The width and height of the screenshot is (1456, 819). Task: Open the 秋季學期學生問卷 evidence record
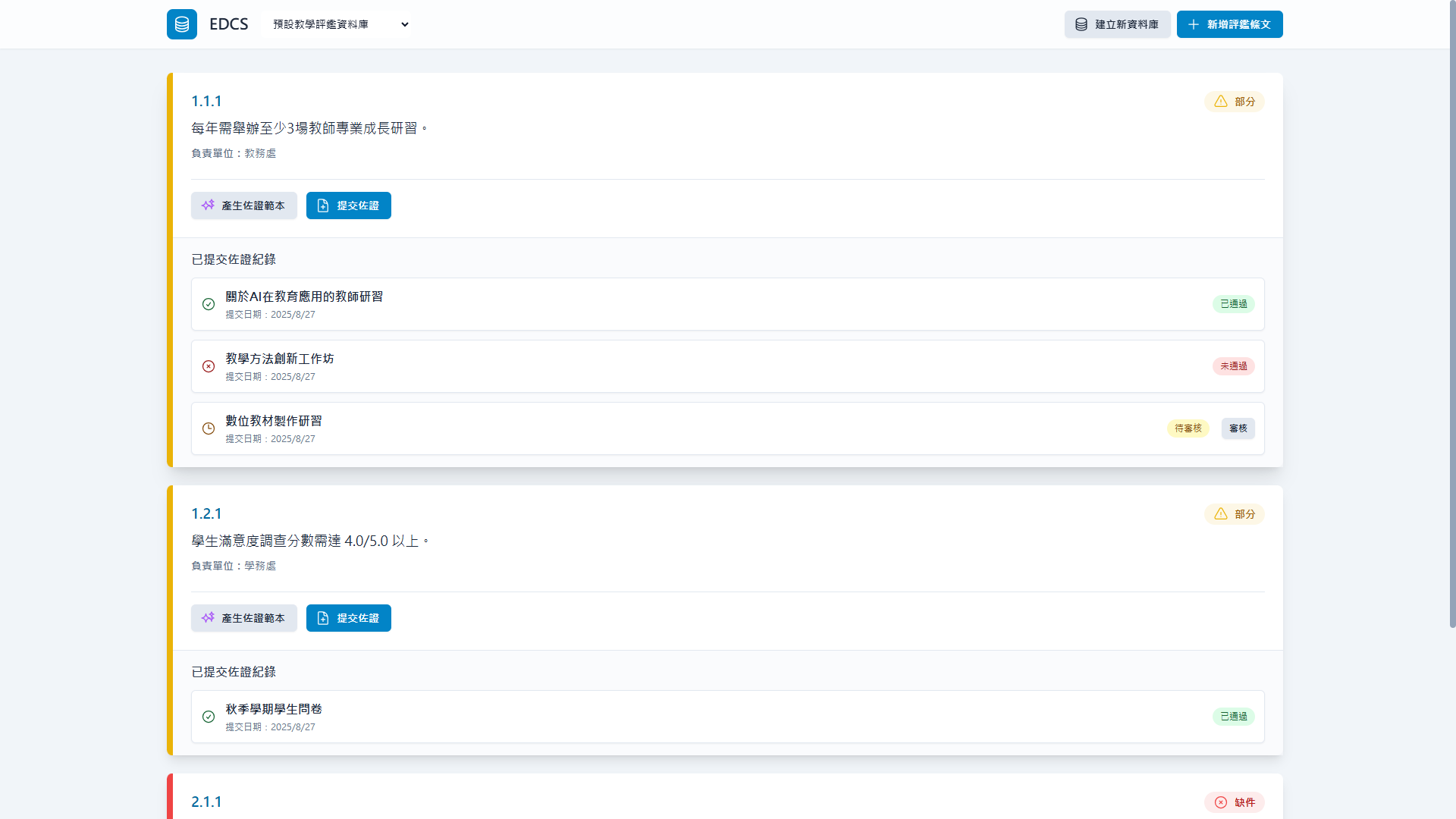(274, 709)
